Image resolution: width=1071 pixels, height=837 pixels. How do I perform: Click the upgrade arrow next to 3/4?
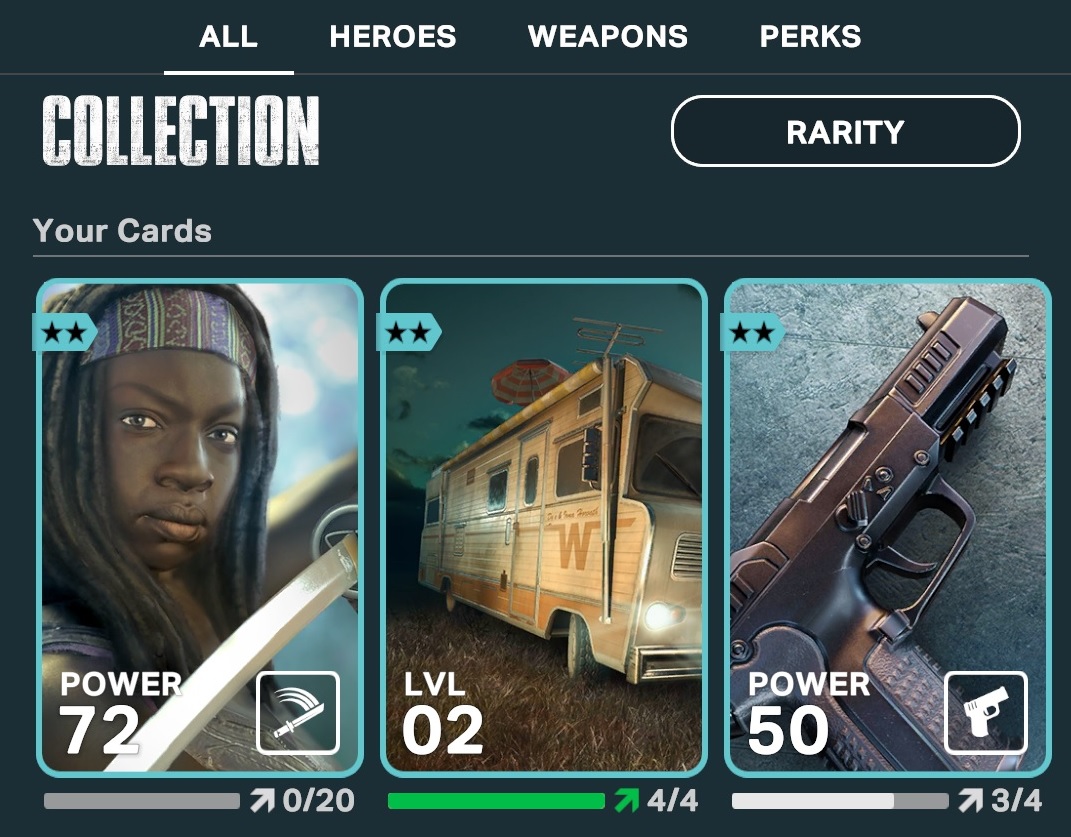click(970, 800)
